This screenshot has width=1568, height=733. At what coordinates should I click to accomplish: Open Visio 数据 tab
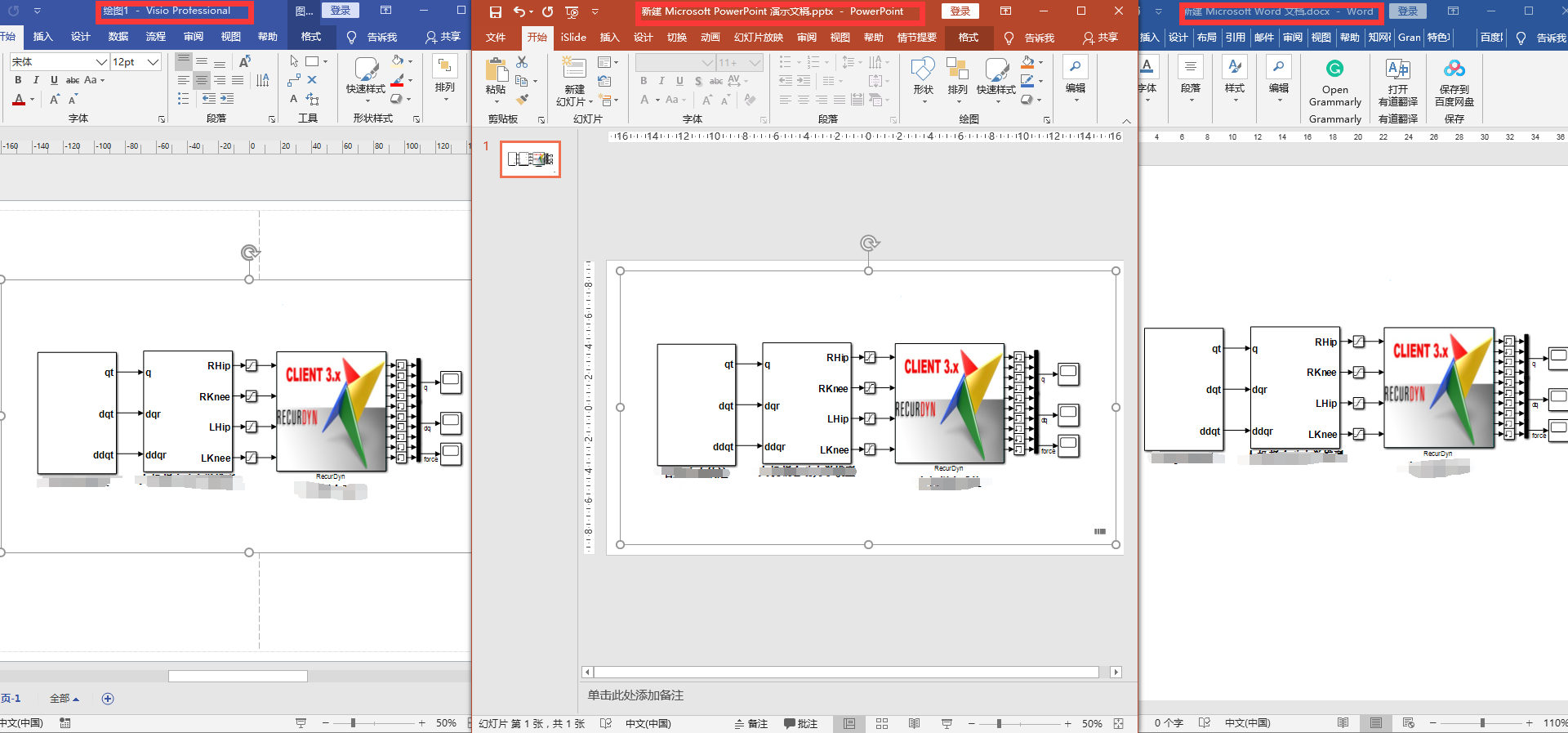tap(118, 37)
